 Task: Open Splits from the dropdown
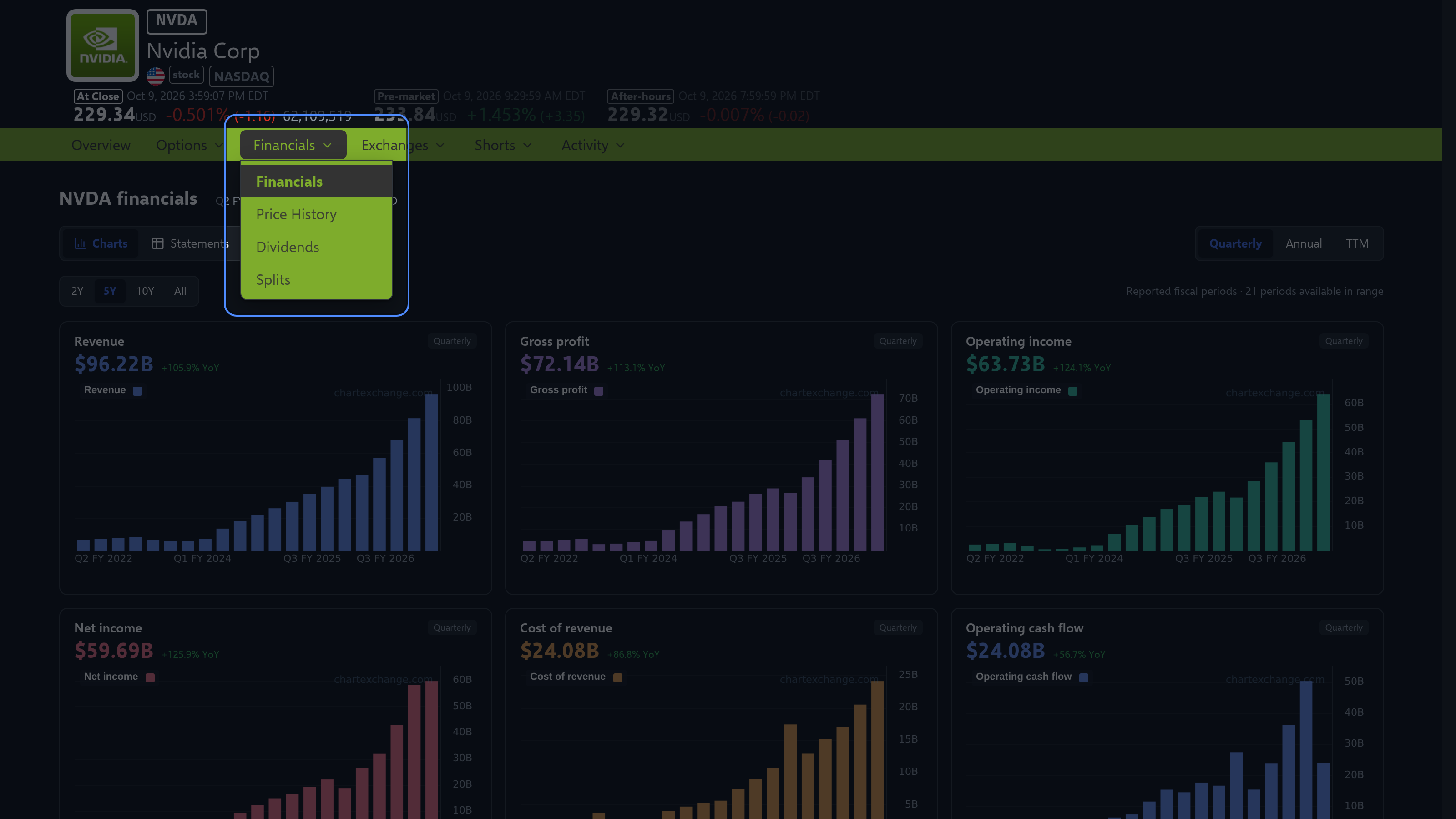[317, 280]
